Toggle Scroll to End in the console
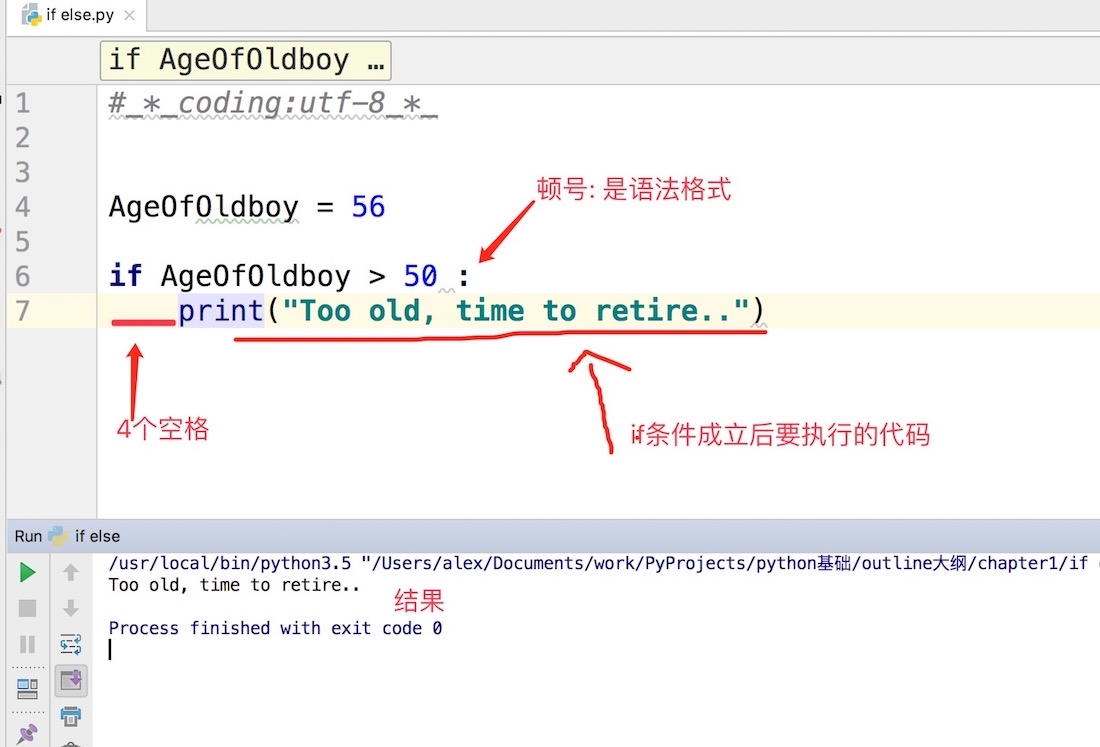The width and height of the screenshot is (1100, 747). click(x=71, y=680)
